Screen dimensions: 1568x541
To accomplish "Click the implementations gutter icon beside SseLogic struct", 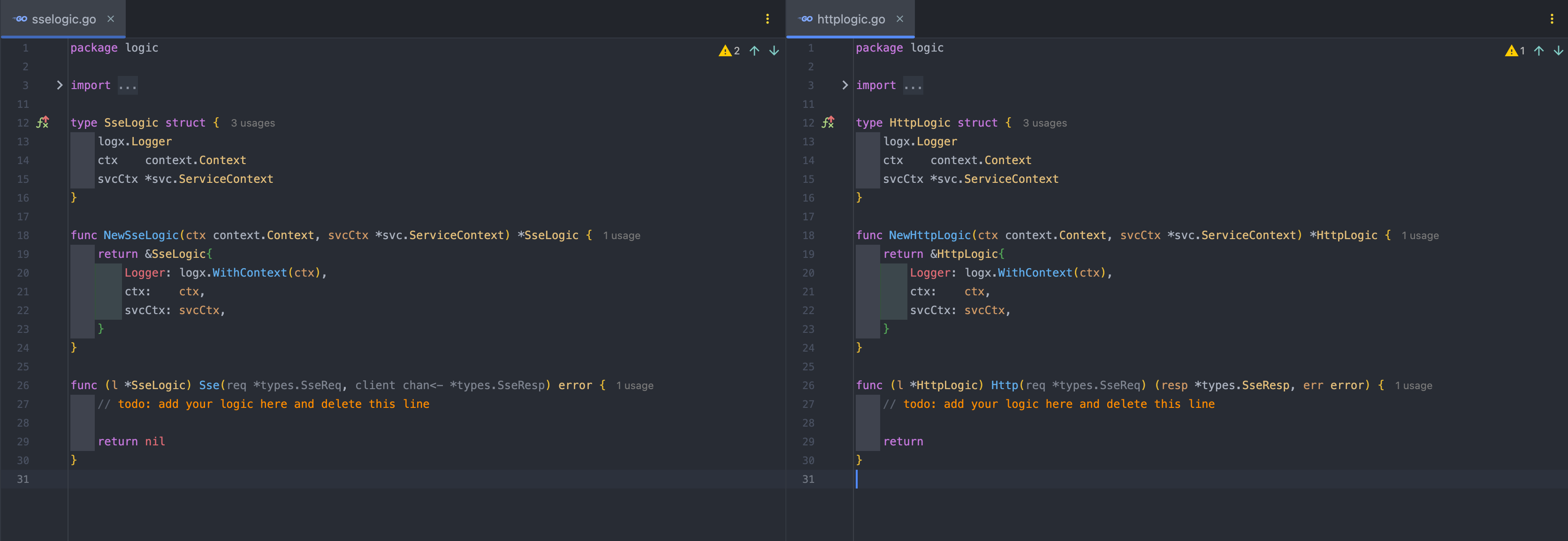I will coord(43,122).
